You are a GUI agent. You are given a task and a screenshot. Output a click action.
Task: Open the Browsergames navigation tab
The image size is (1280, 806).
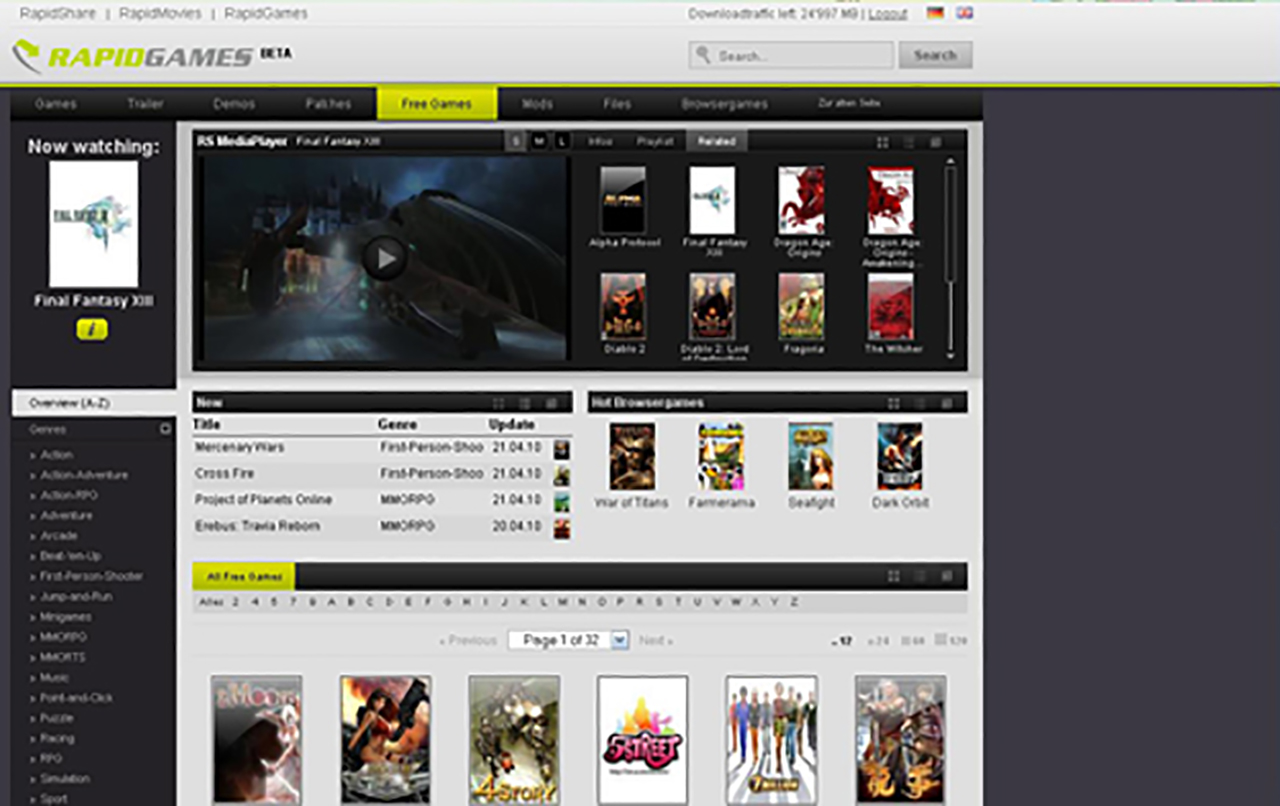[725, 104]
